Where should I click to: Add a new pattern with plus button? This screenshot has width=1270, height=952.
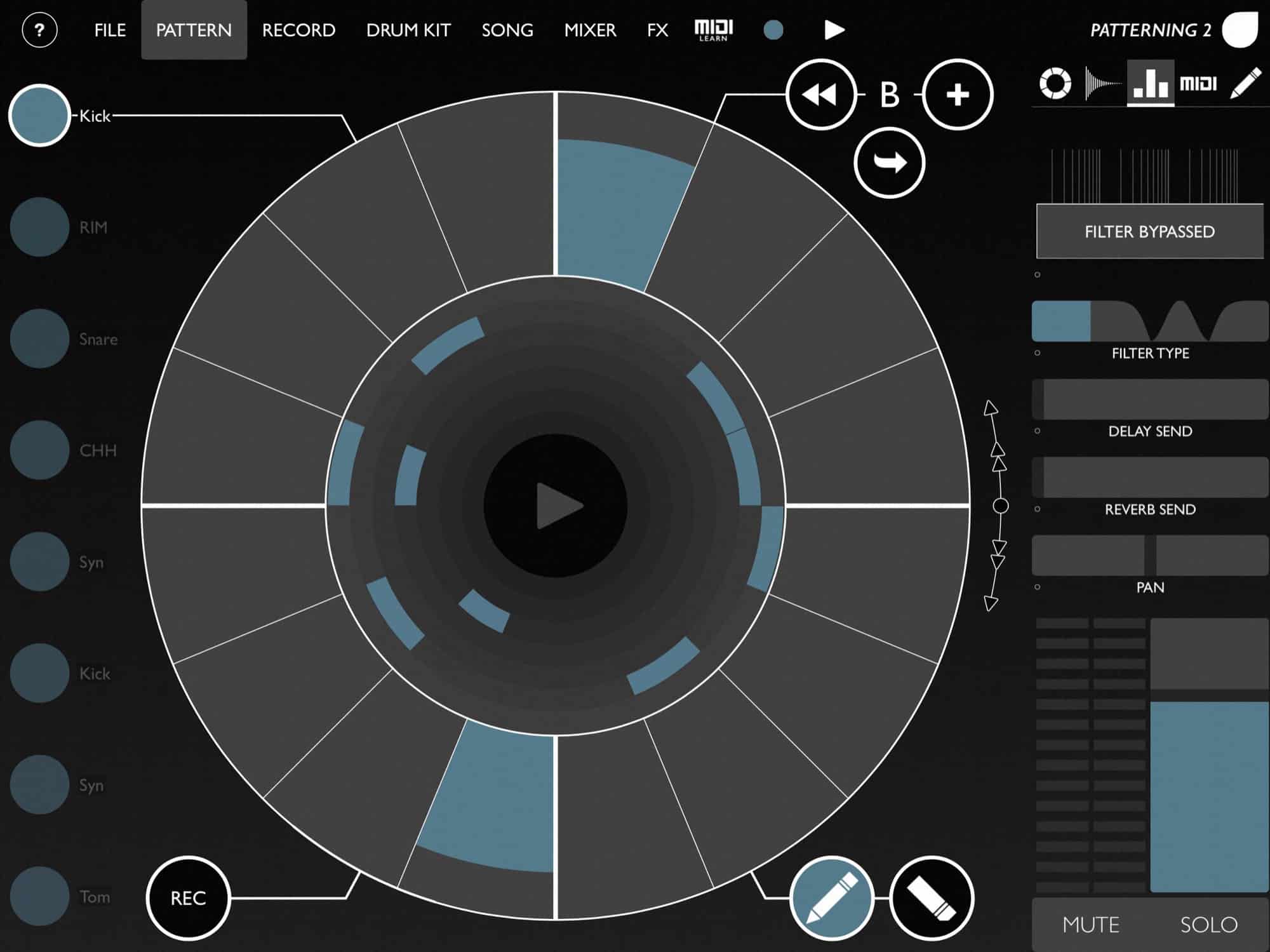pos(957,95)
